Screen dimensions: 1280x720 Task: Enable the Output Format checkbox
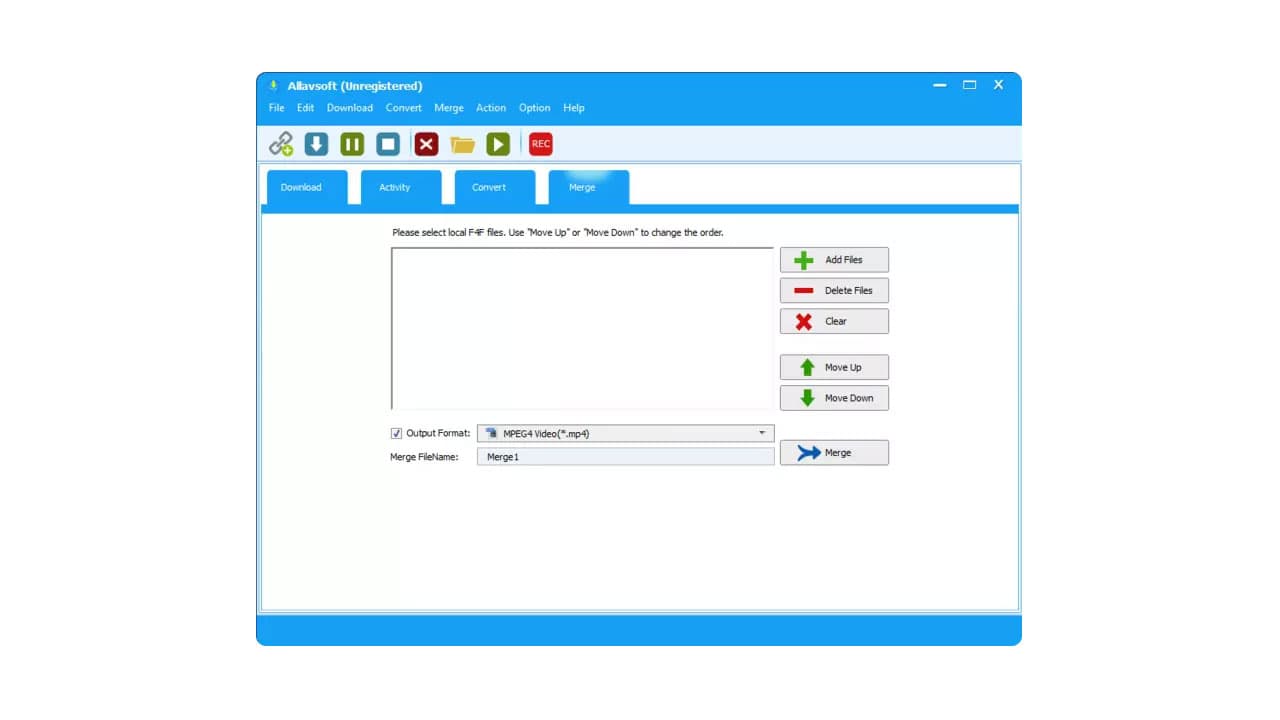click(x=396, y=432)
